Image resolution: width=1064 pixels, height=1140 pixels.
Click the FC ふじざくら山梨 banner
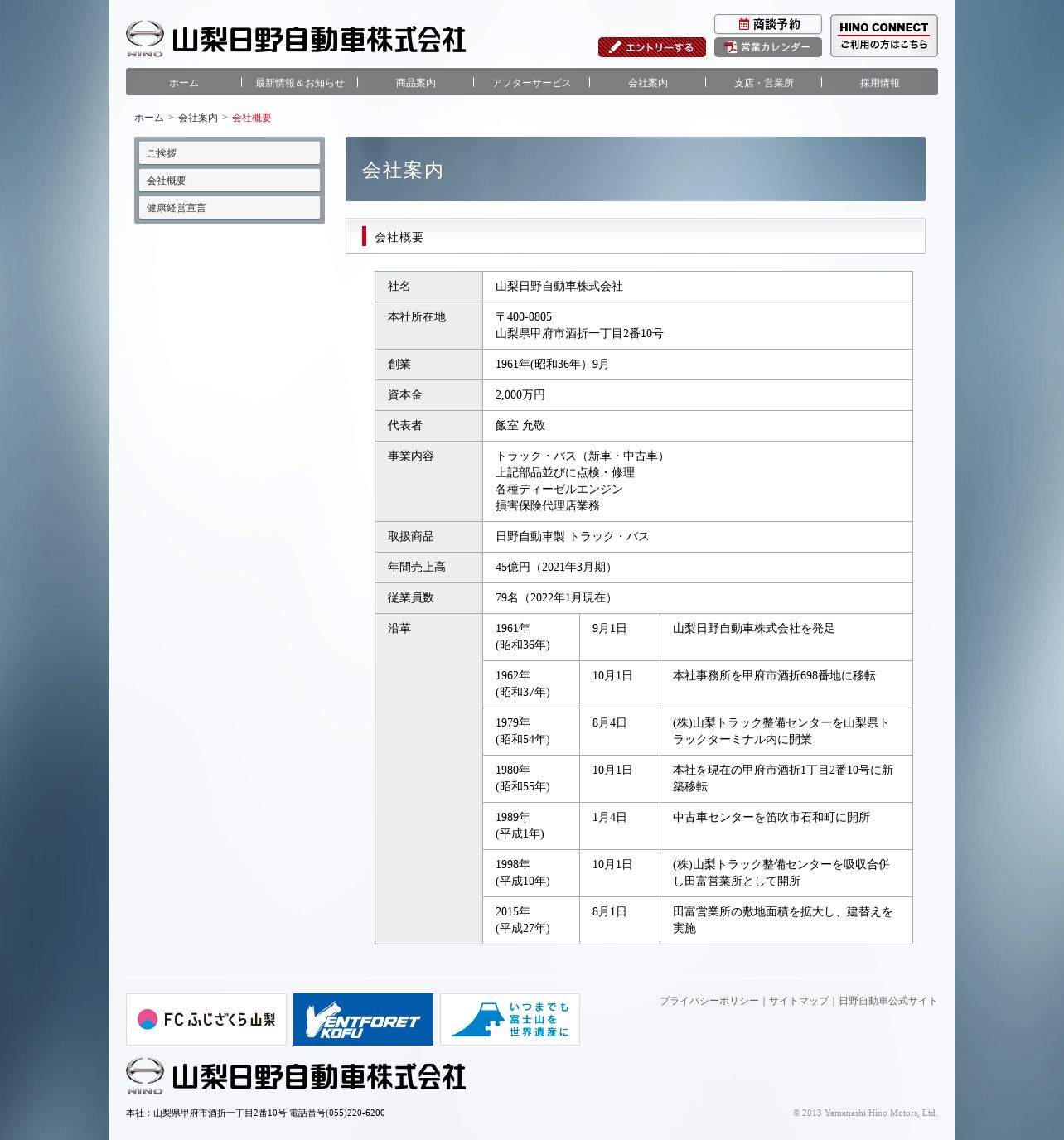tap(206, 1019)
